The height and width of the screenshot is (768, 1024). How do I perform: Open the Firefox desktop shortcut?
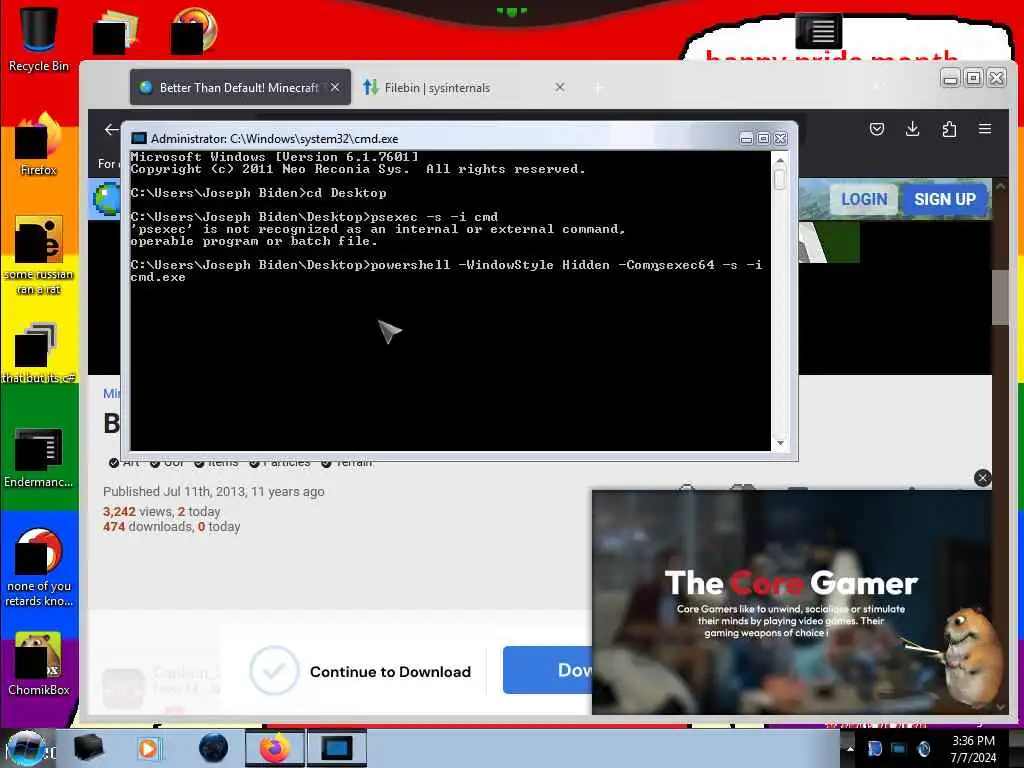pyautogui.click(x=39, y=144)
